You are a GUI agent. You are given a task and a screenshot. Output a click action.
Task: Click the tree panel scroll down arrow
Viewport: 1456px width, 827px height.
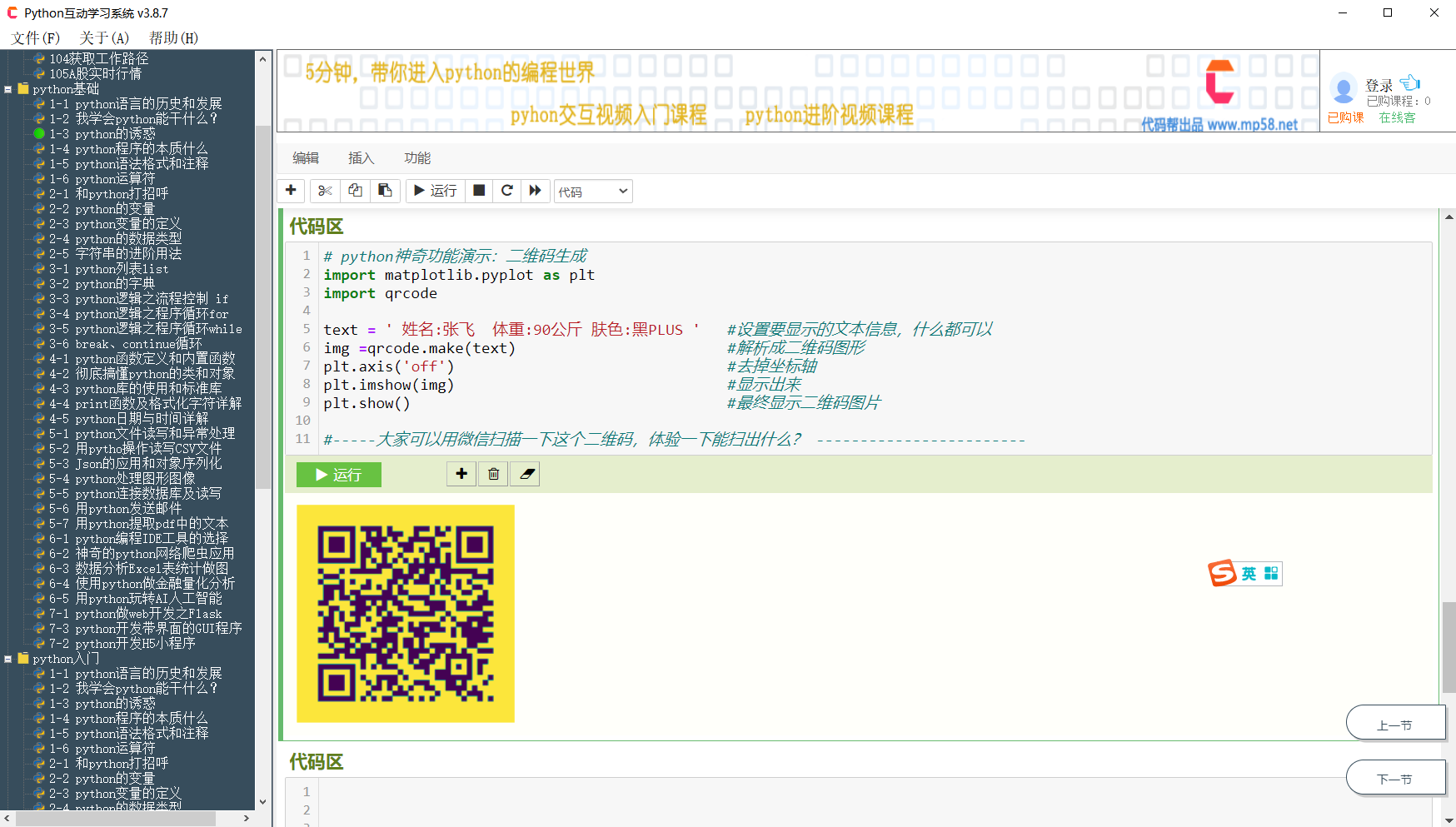pyautogui.click(x=263, y=802)
